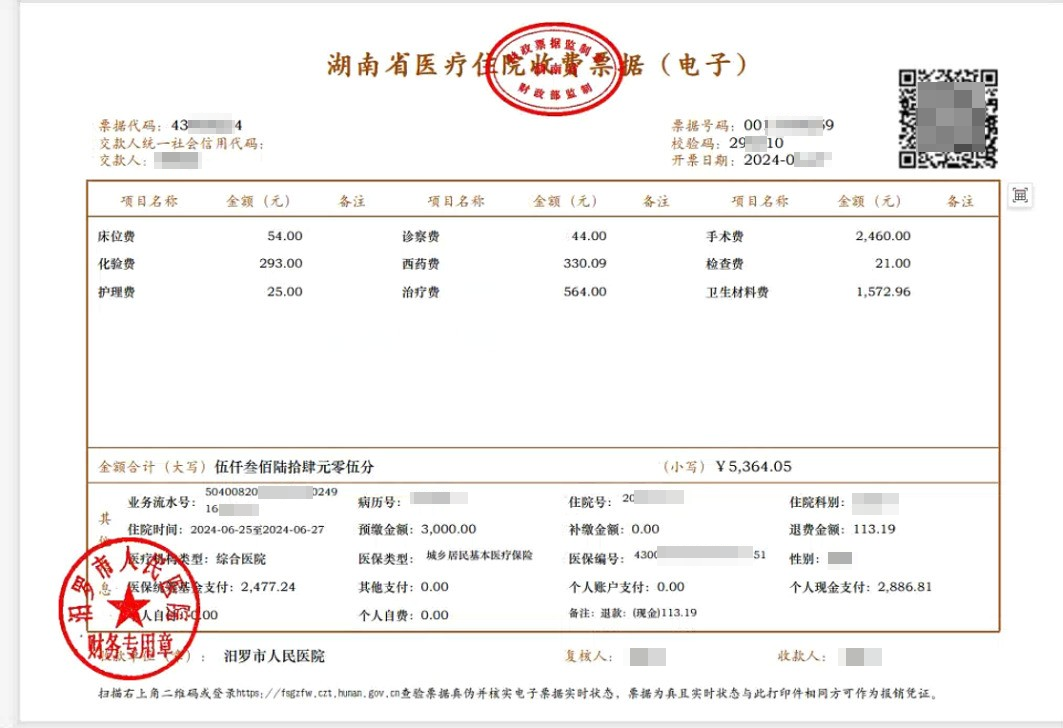Click the 综合医院 institution type

(x=241, y=559)
